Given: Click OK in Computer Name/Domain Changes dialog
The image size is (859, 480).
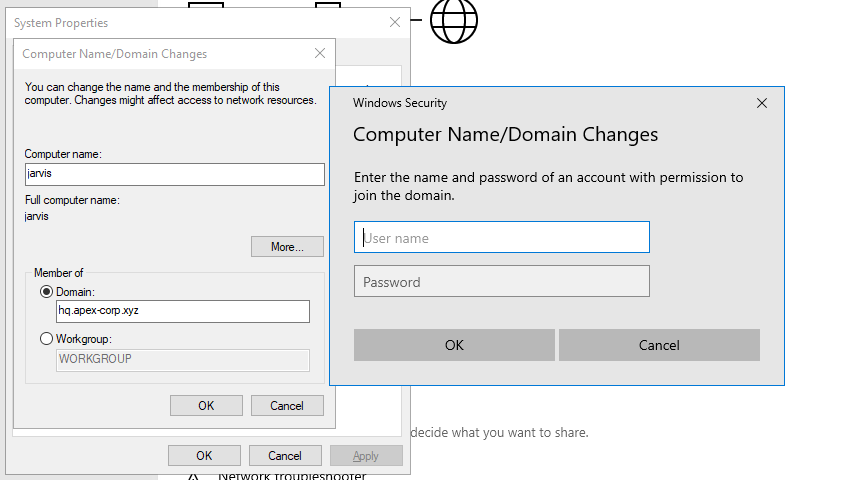Looking at the screenshot, I should [x=206, y=406].
